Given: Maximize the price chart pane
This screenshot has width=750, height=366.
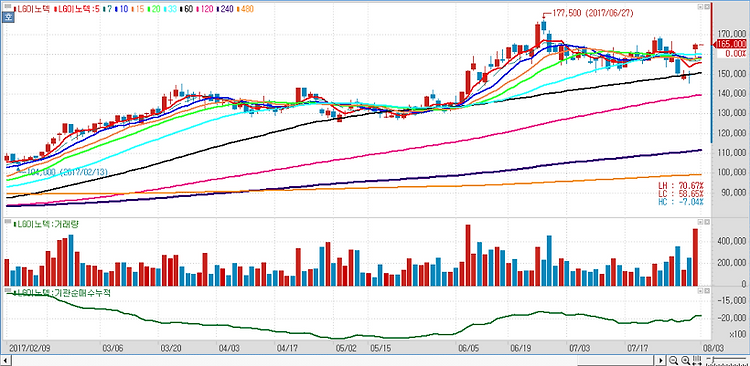Looking at the screenshot, I should point(706,7).
